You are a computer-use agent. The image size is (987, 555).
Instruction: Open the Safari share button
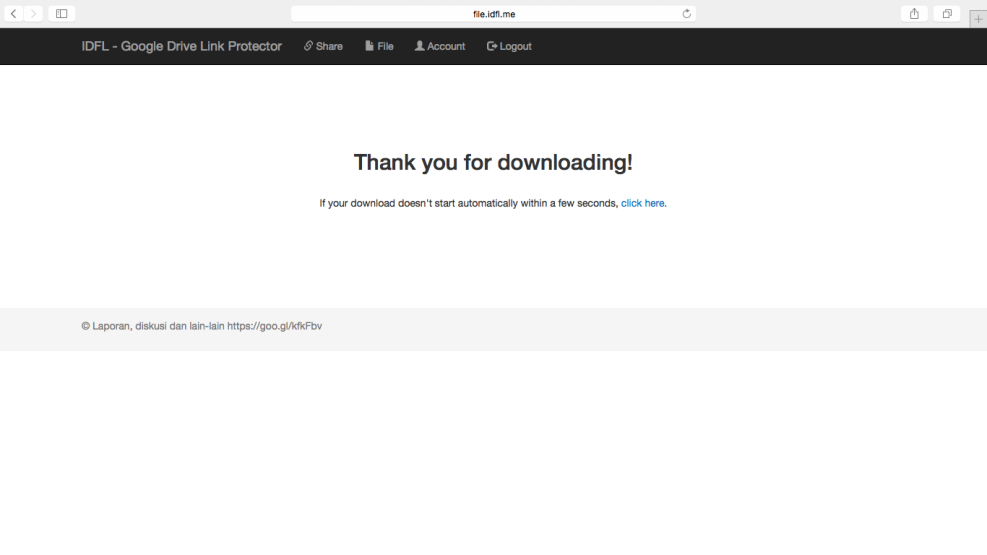point(914,14)
